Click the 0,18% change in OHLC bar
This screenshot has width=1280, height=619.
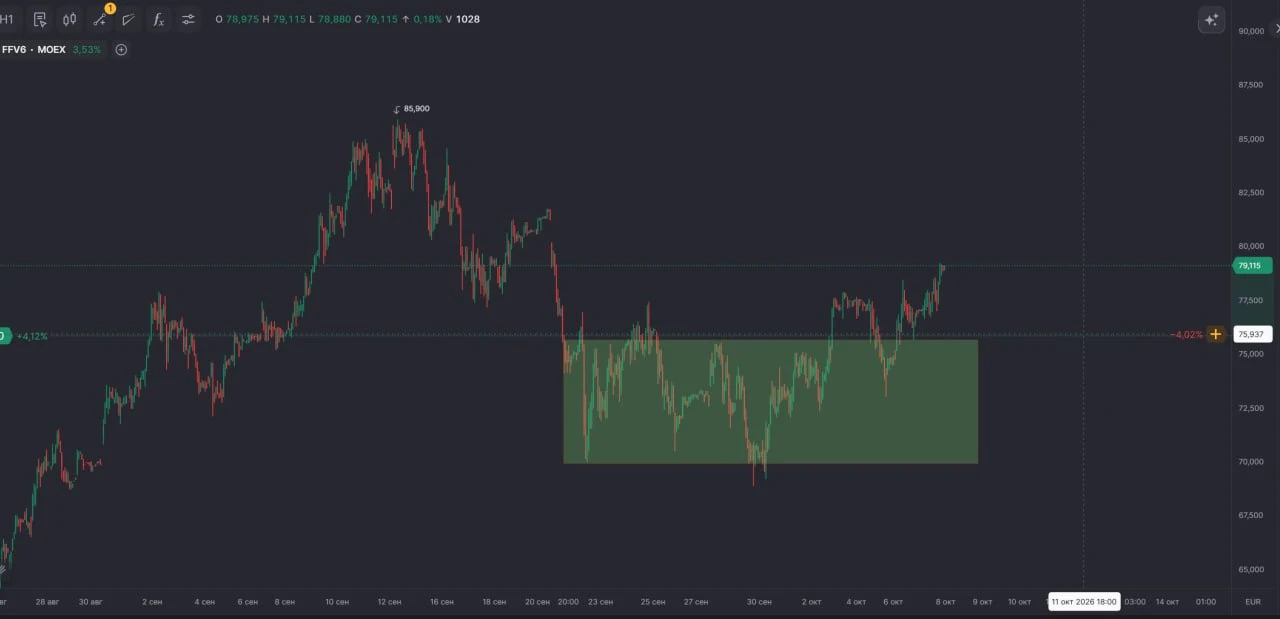[x=427, y=19]
